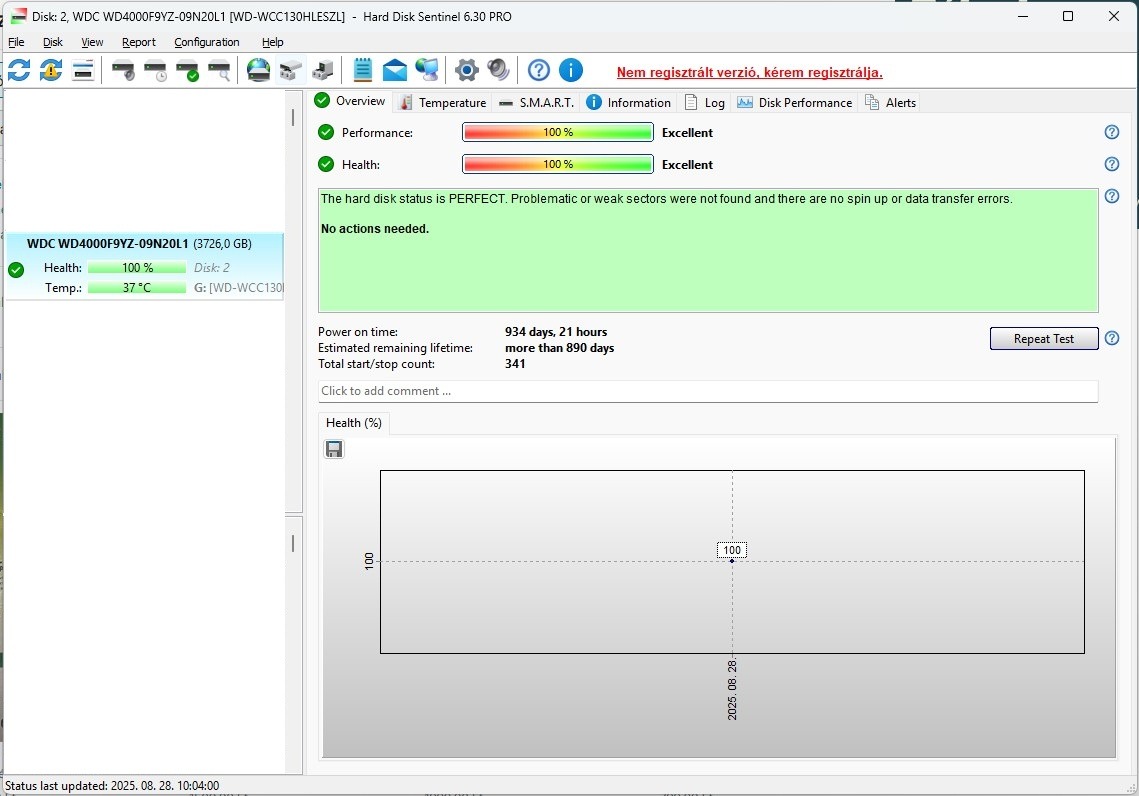Click the green check icon beside Health label
This screenshot has width=1139, height=796.
point(326,164)
